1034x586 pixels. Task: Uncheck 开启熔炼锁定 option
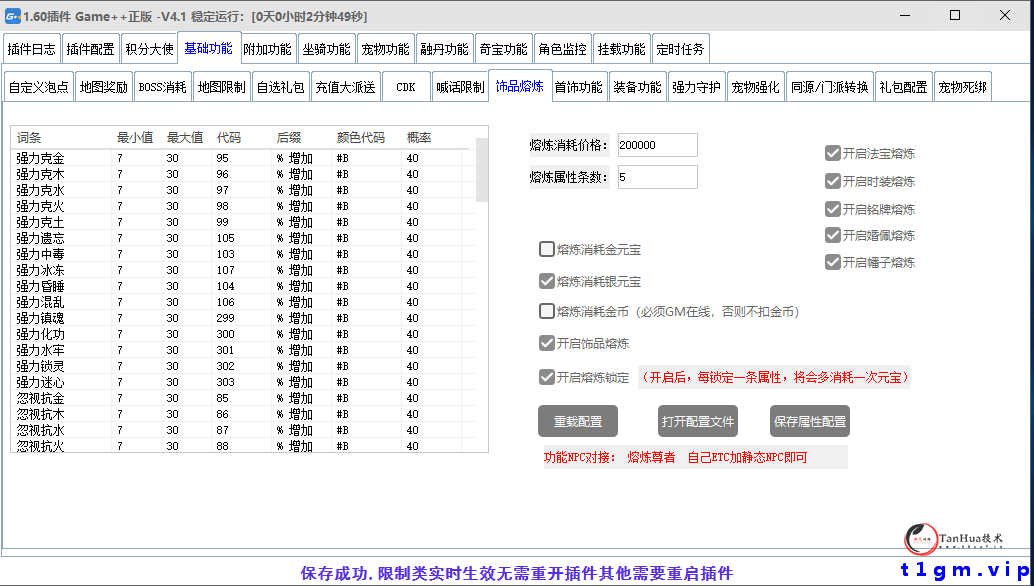pyautogui.click(x=545, y=376)
